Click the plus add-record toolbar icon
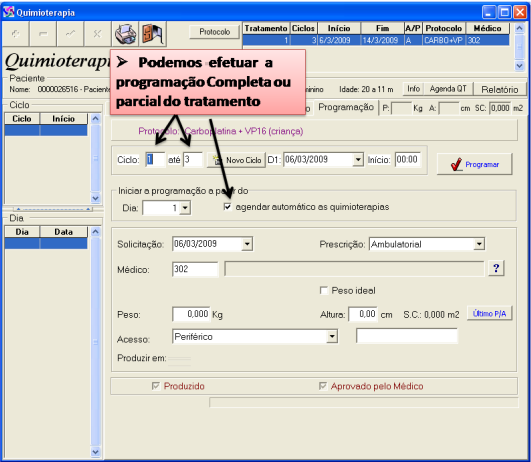531x462 pixels. (16, 34)
